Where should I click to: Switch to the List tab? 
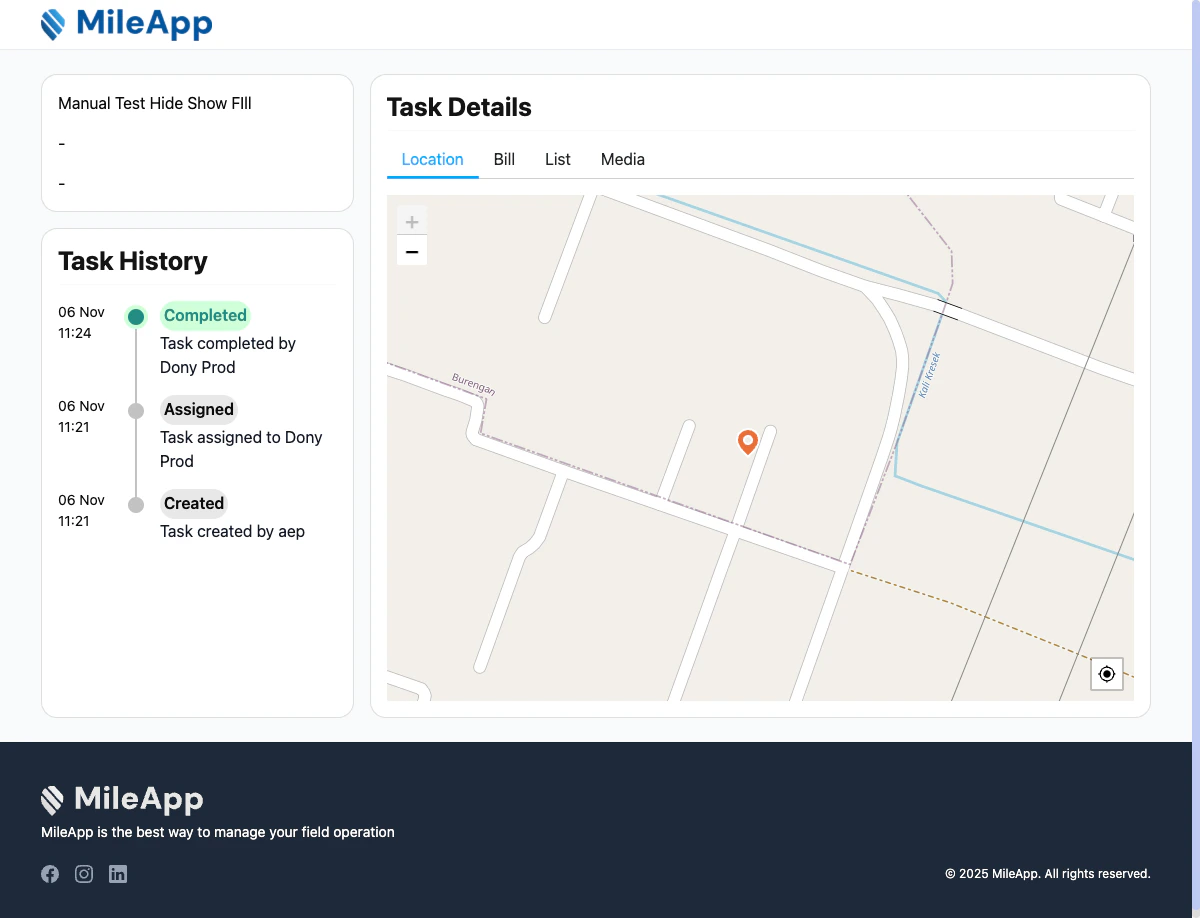[x=557, y=159]
